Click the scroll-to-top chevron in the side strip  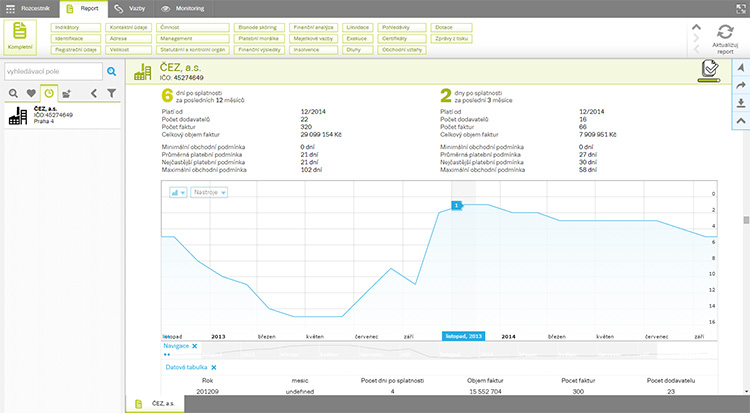tap(741, 121)
